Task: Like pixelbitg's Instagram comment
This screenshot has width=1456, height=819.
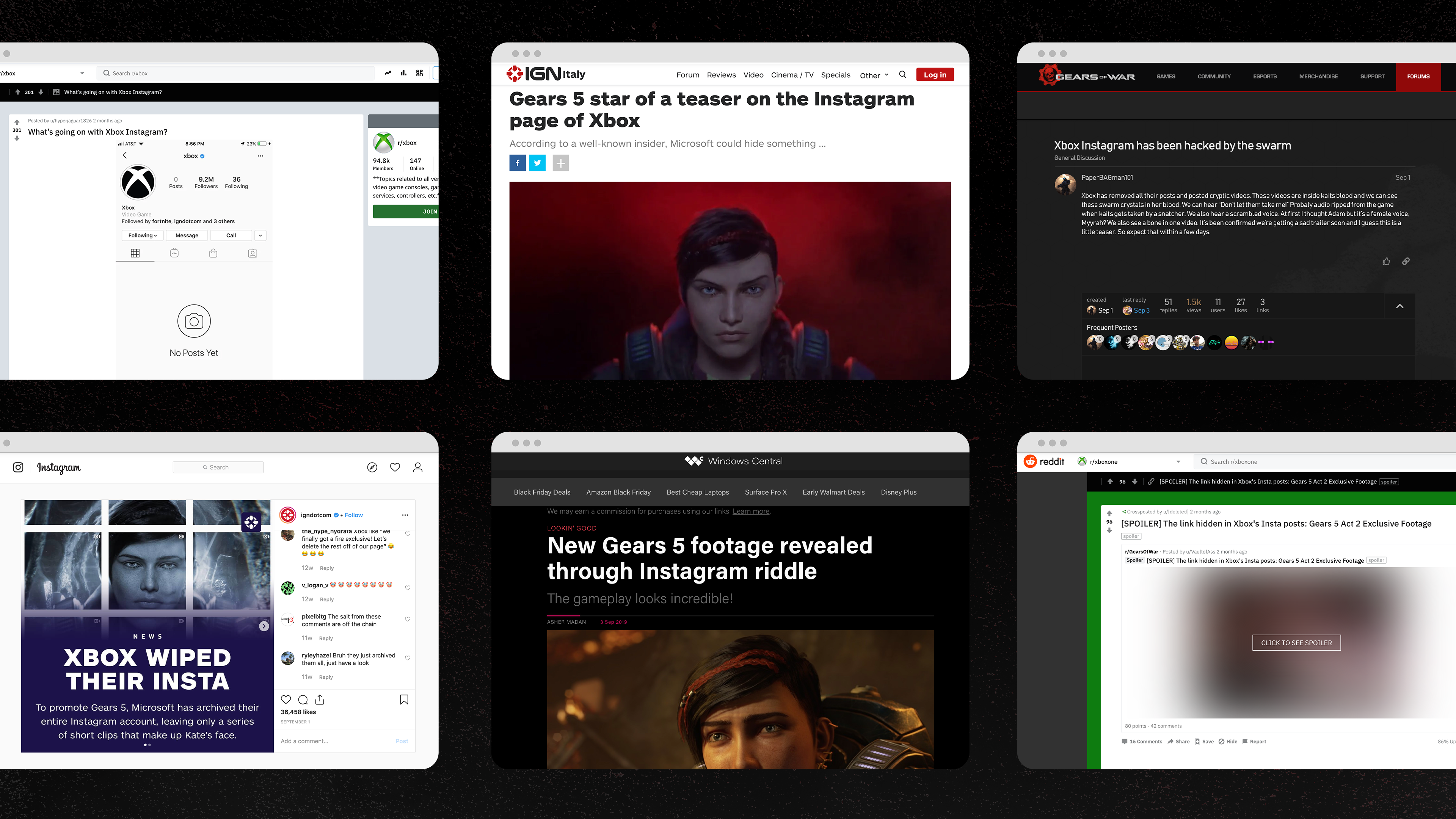Action: point(408,620)
